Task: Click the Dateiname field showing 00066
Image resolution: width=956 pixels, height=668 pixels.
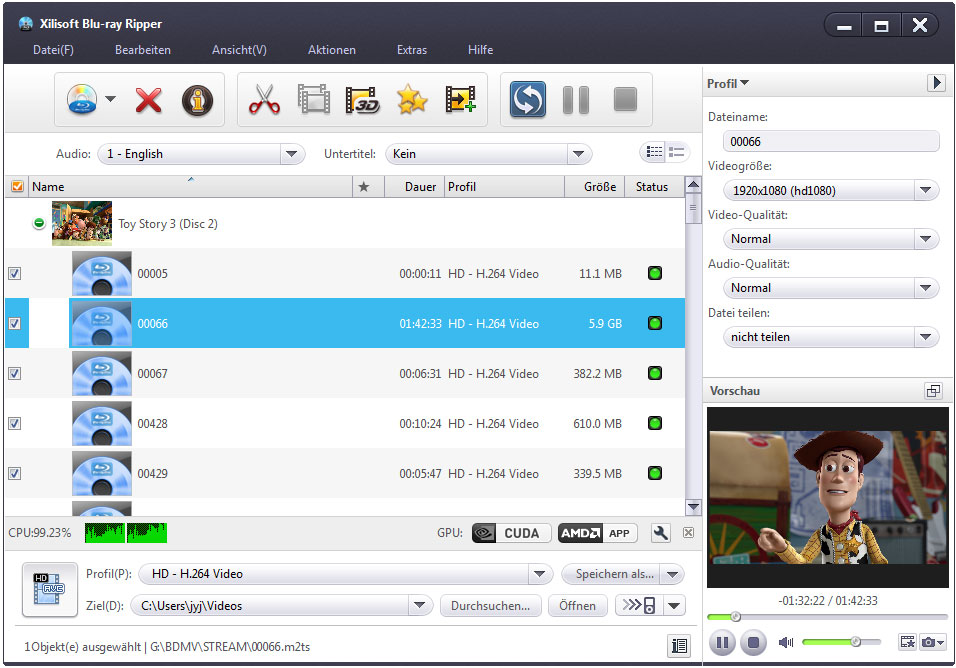Action: [831, 141]
